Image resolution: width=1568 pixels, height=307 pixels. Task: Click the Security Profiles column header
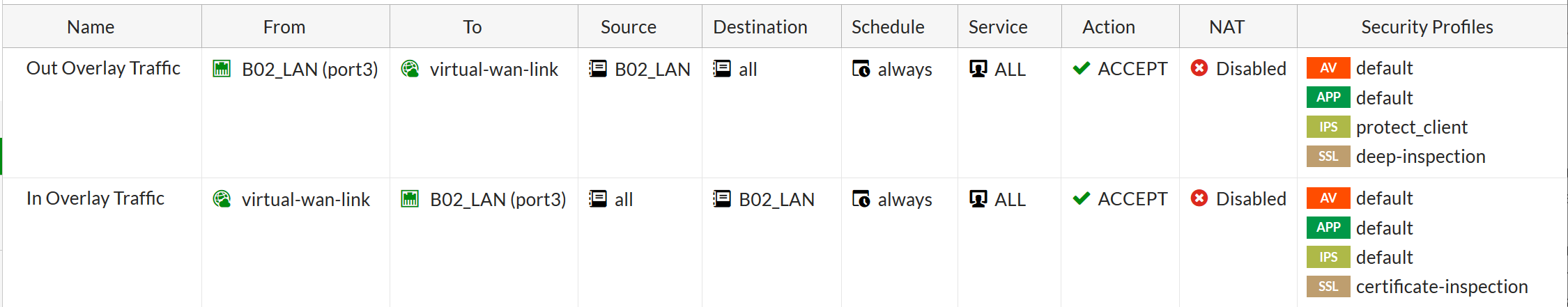click(1427, 26)
